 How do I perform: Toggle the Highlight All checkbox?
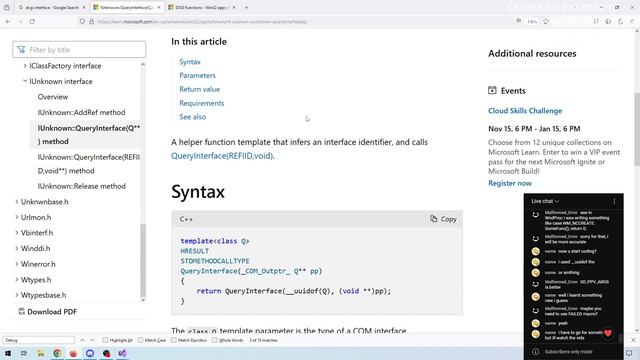pyautogui.click(x=105, y=340)
